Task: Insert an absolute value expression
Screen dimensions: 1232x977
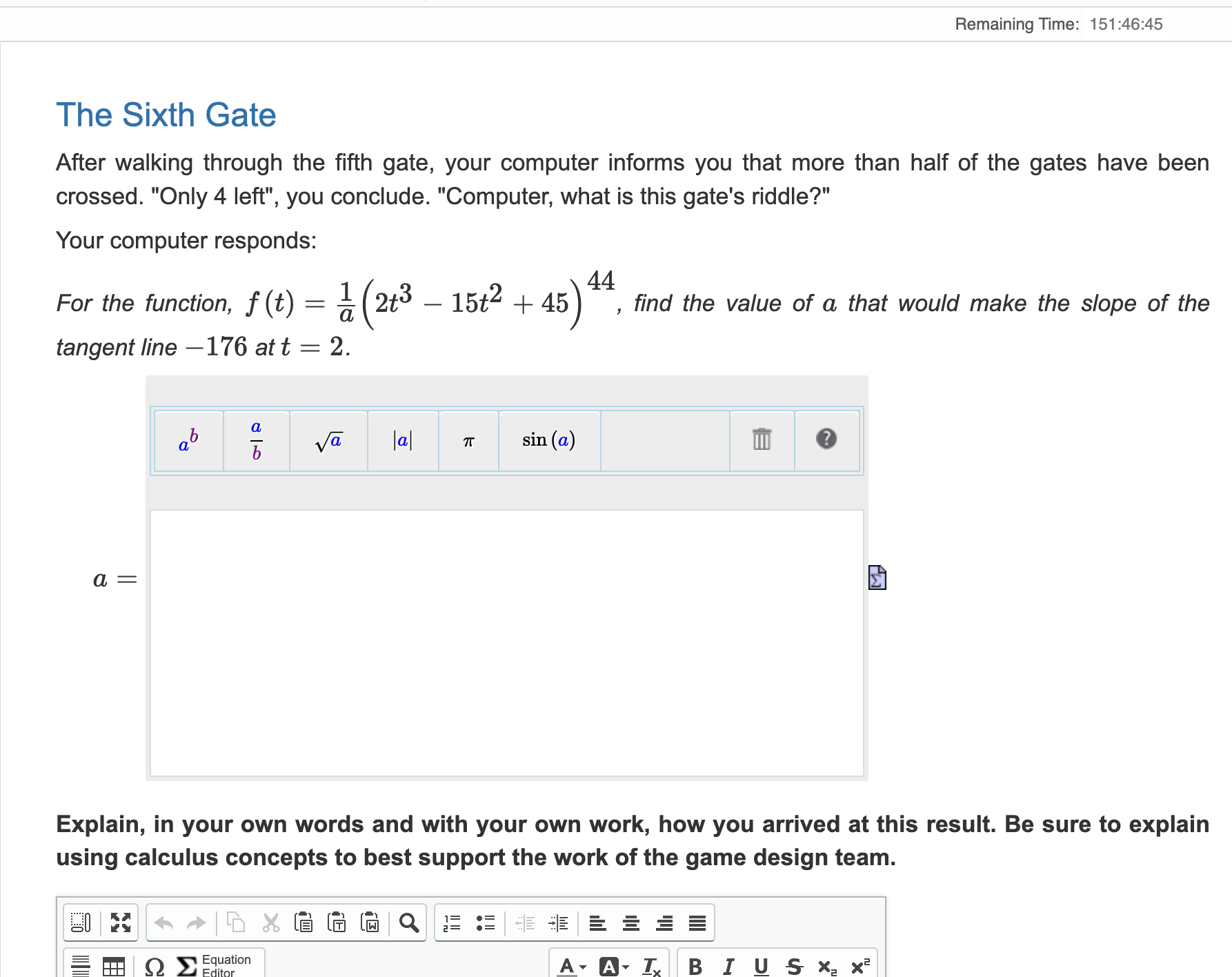Action: coord(401,440)
